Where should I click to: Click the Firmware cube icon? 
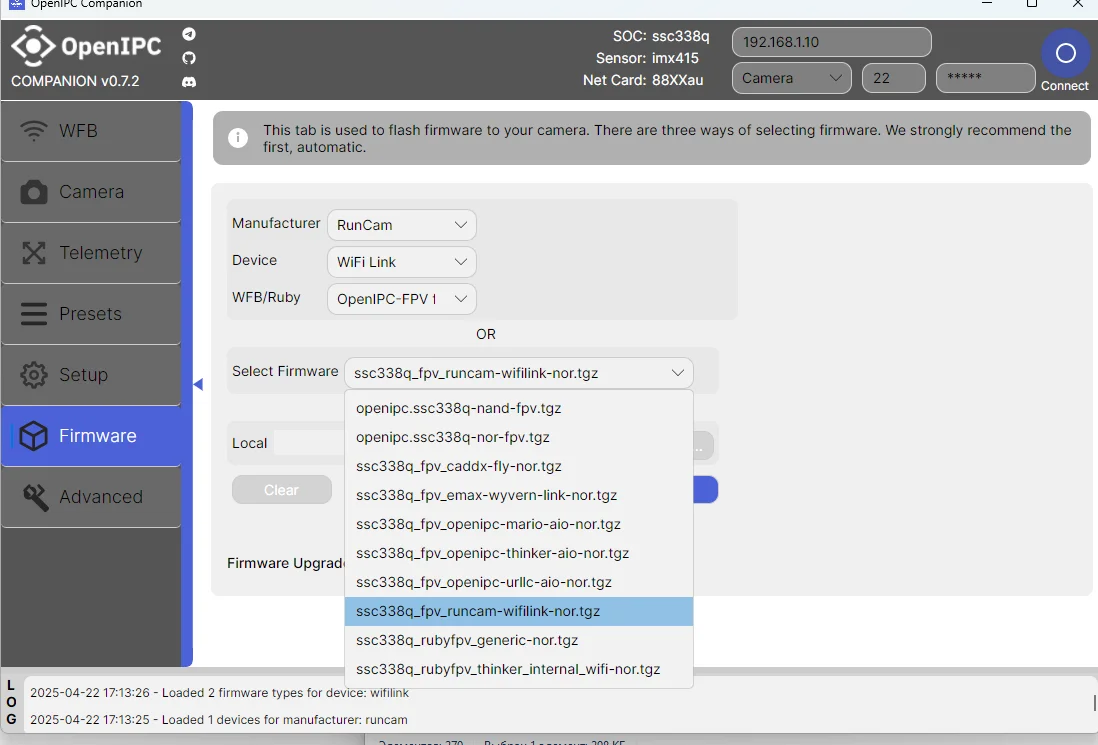click(x=33, y=436)
